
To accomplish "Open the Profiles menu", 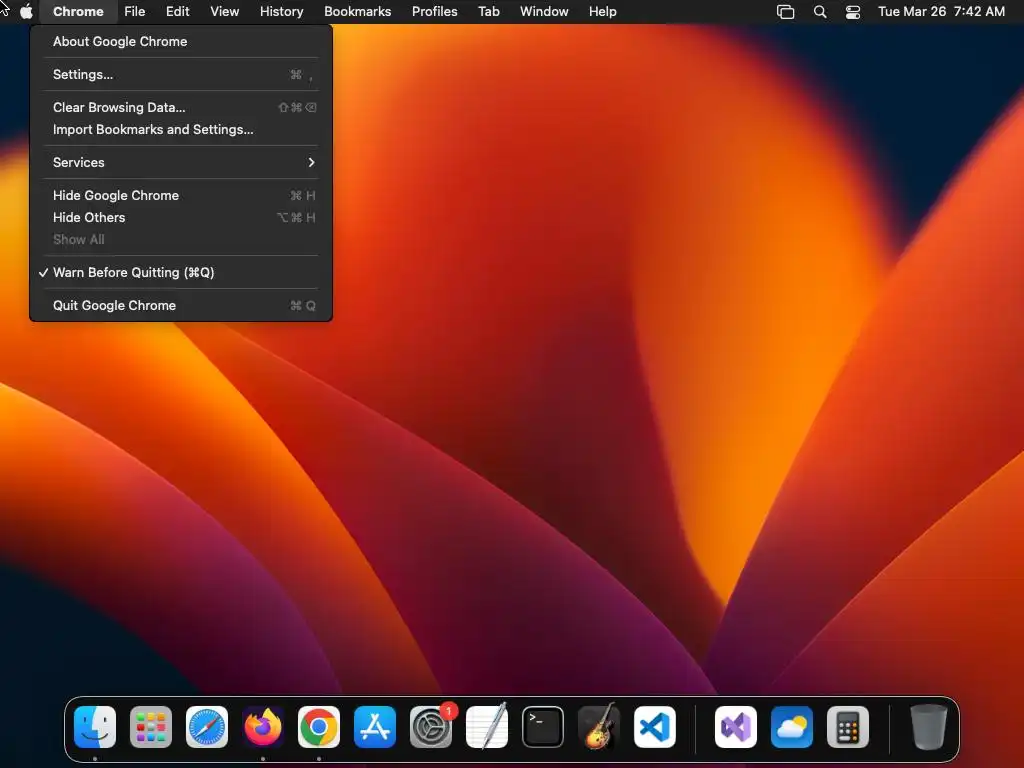I will [x=435, y=12].
